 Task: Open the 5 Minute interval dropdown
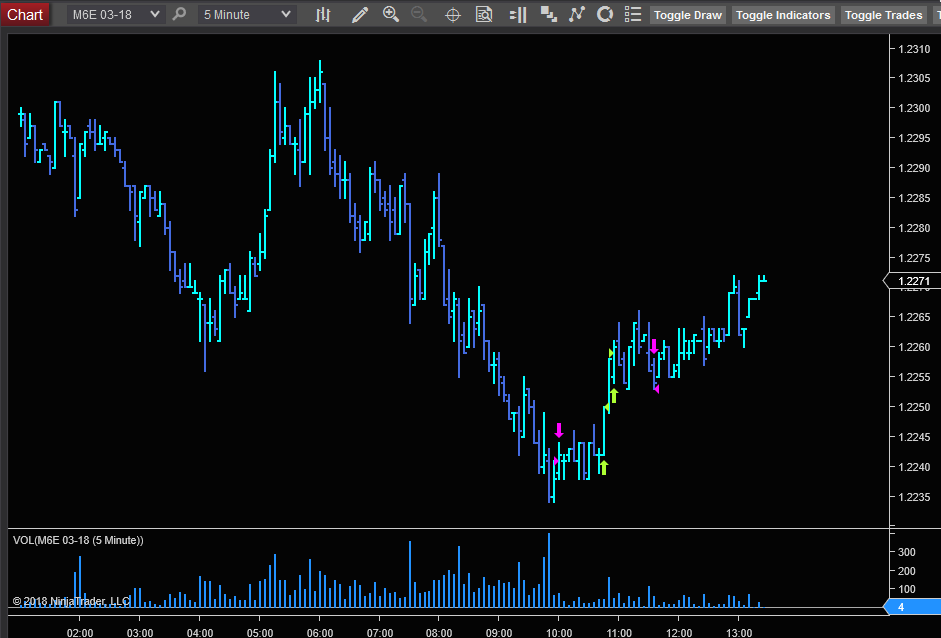[247, 14]
